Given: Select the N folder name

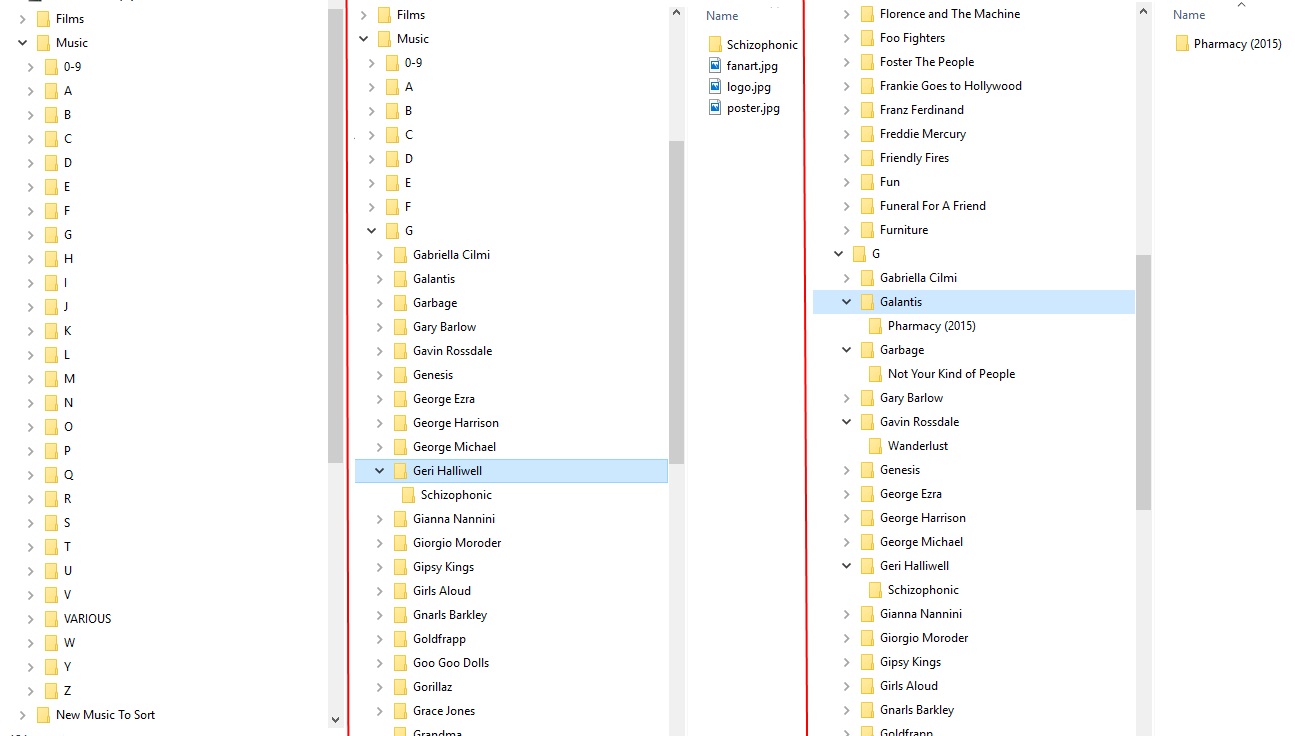Looking at the screenshot, I should tap(68, 403).
